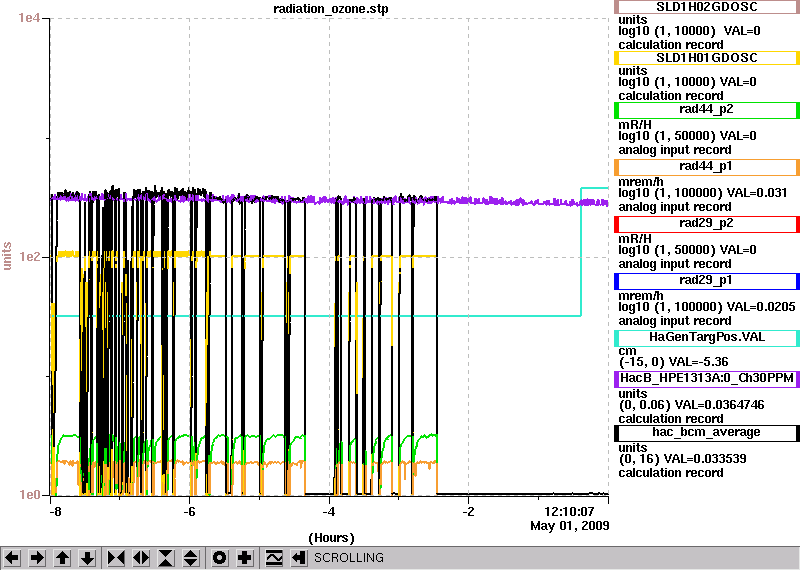
Task: Click 'calculation record' under SLD1H02GDOSC
Action: point(671,45)
